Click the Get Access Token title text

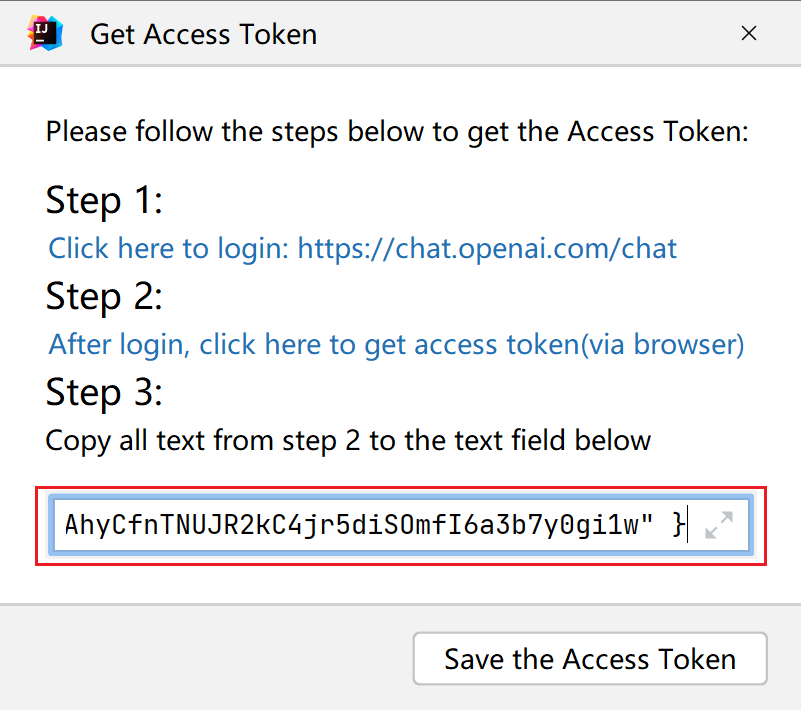(203, 33)
